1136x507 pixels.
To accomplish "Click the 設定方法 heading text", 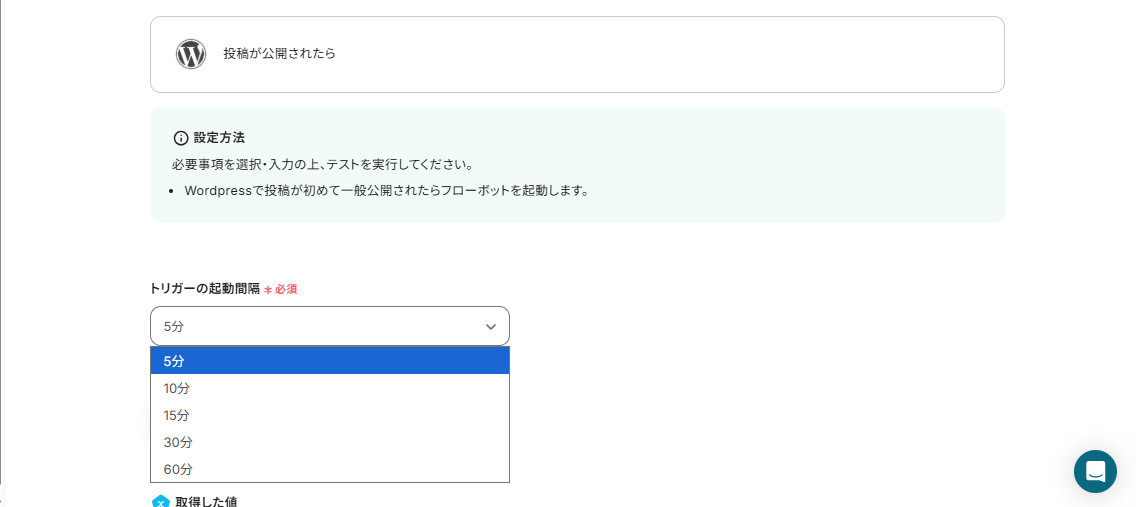I will (219, 138).
